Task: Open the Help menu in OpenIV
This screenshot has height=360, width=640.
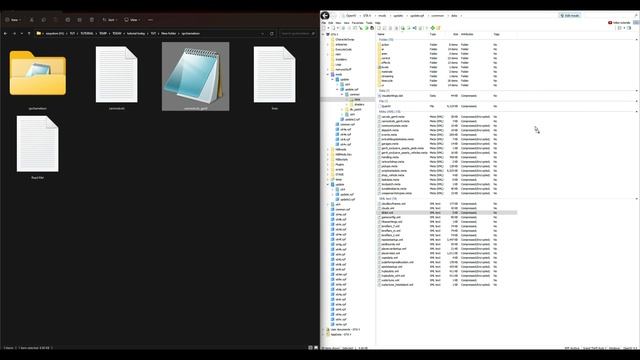Action: [x=378, y=23]
